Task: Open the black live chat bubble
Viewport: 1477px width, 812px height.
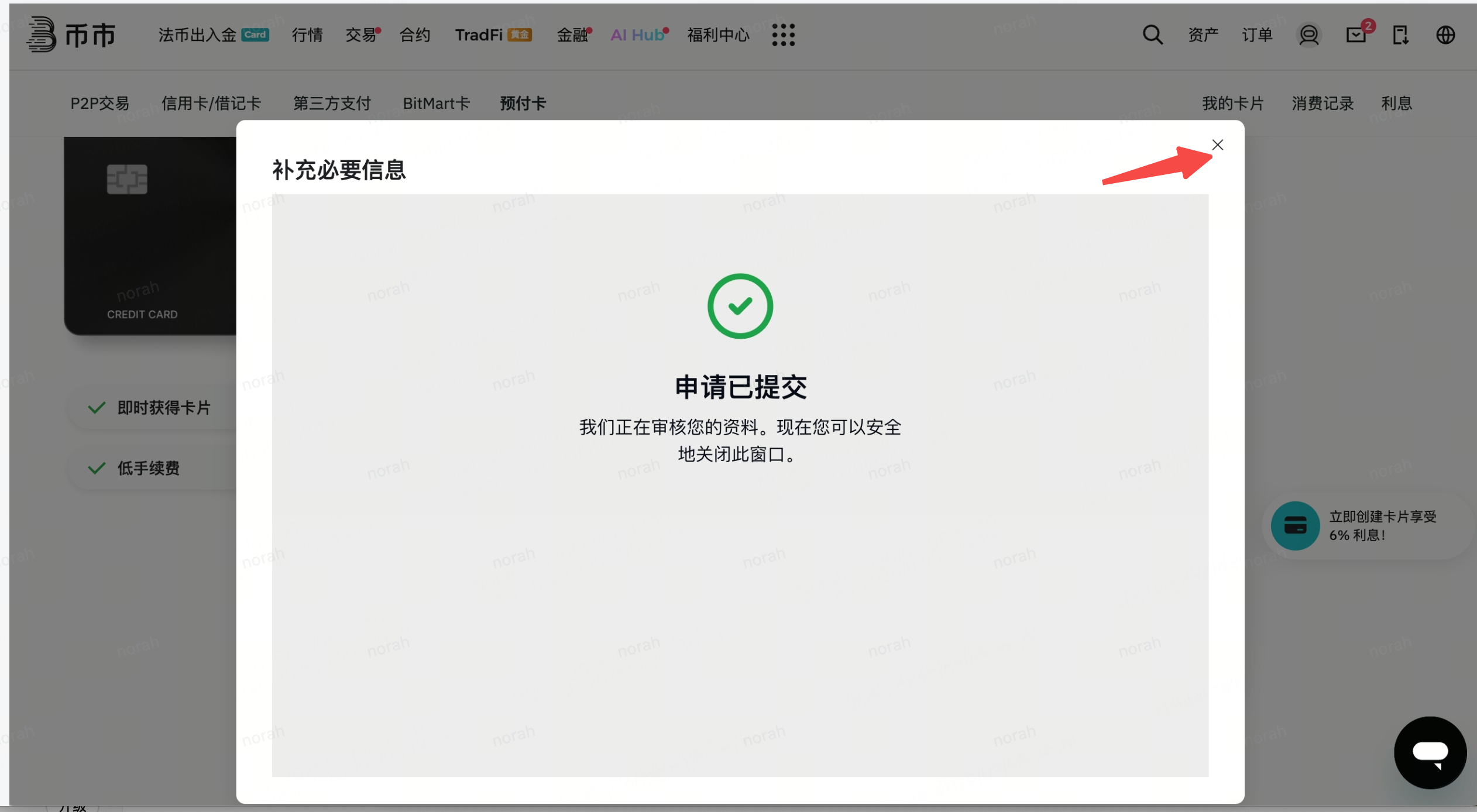Action: pyautogui.click(x=1430, y=752)
